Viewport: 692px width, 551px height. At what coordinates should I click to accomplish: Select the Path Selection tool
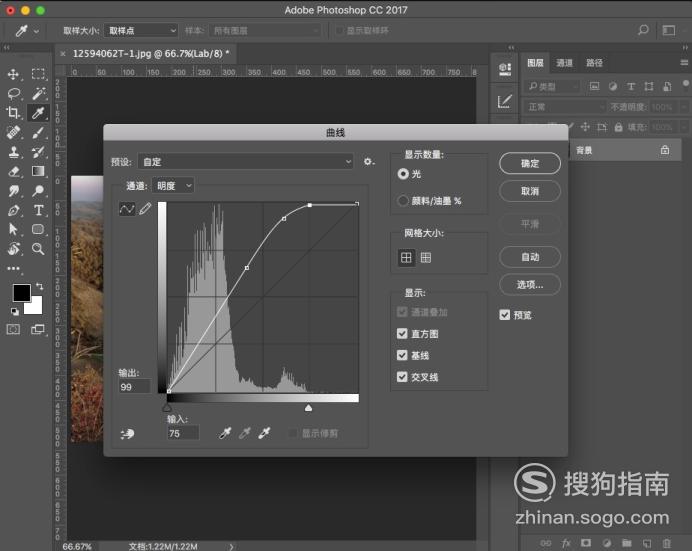pos(13,229)
